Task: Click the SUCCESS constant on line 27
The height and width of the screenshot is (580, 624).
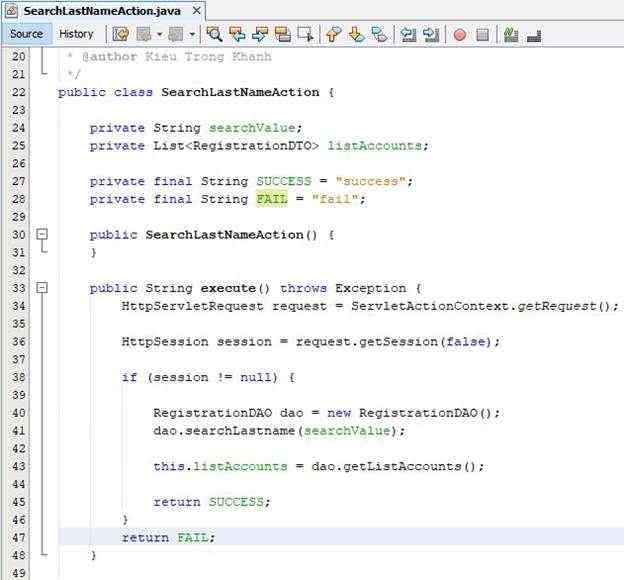Action: [x=284, y=181]
